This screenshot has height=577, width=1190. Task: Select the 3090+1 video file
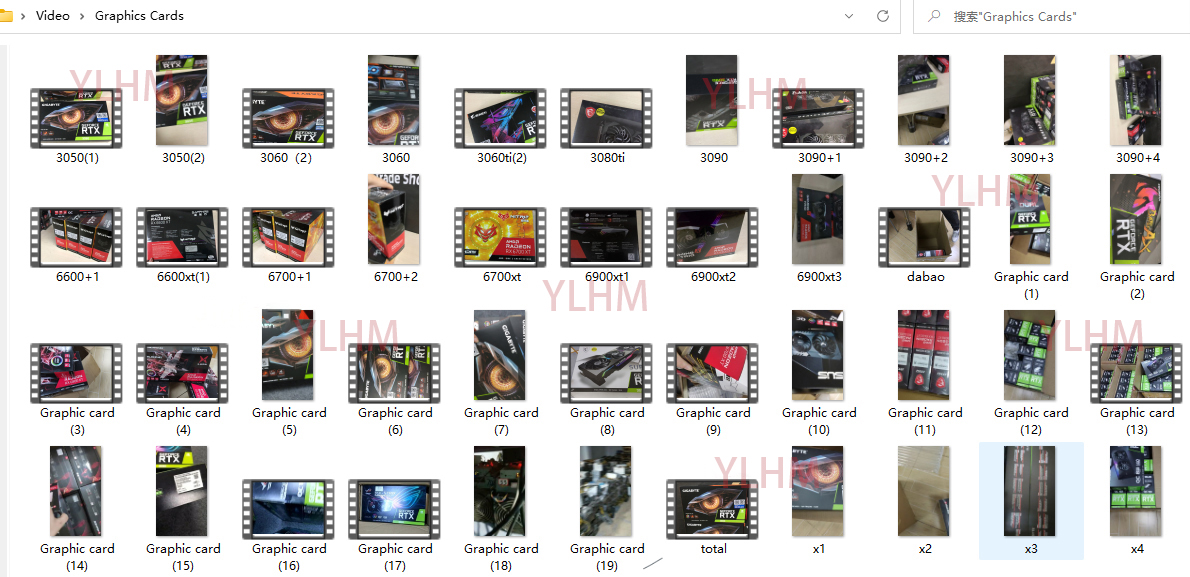[x=818, y=118]
